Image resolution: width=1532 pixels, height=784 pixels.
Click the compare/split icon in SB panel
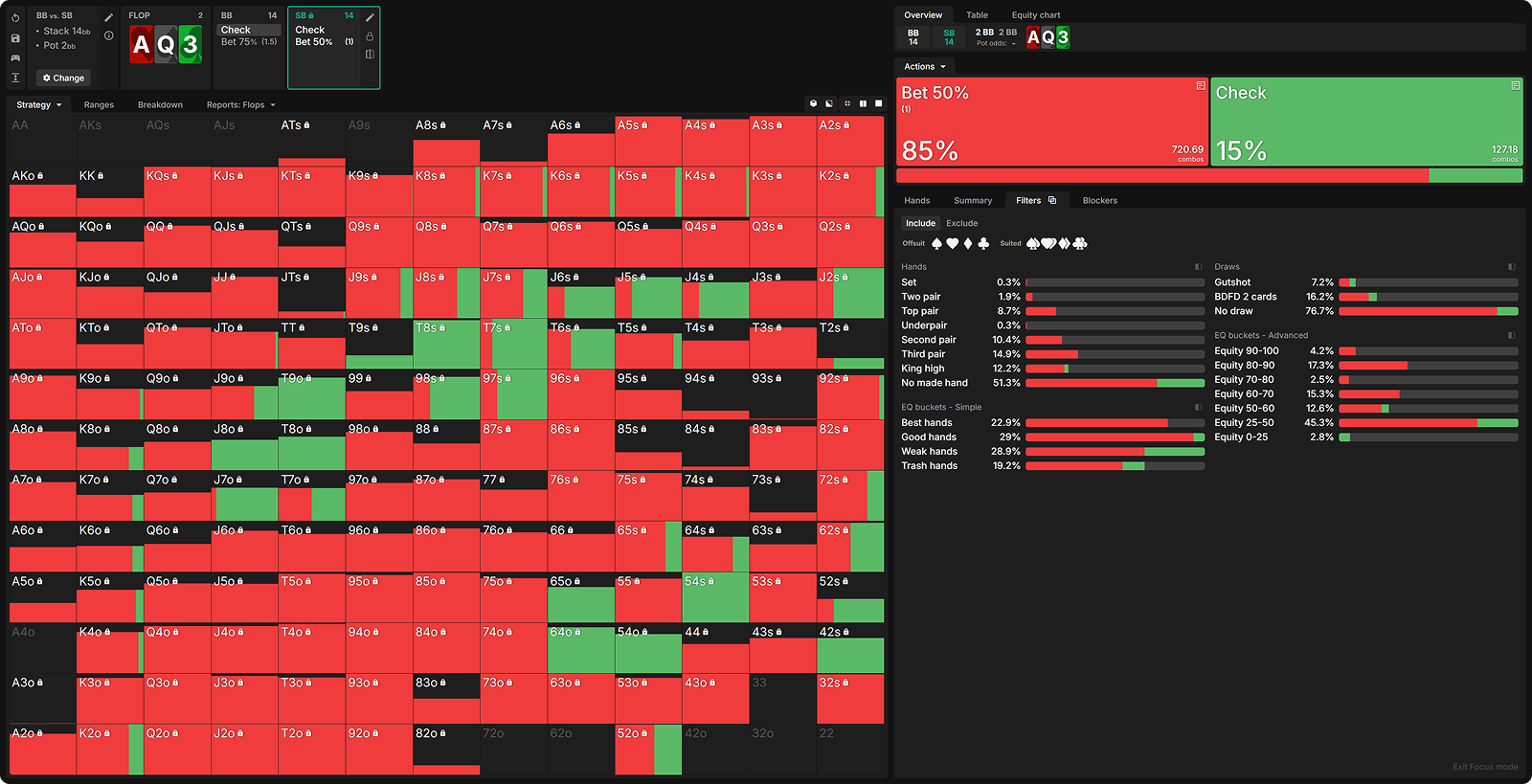(370, 55)
